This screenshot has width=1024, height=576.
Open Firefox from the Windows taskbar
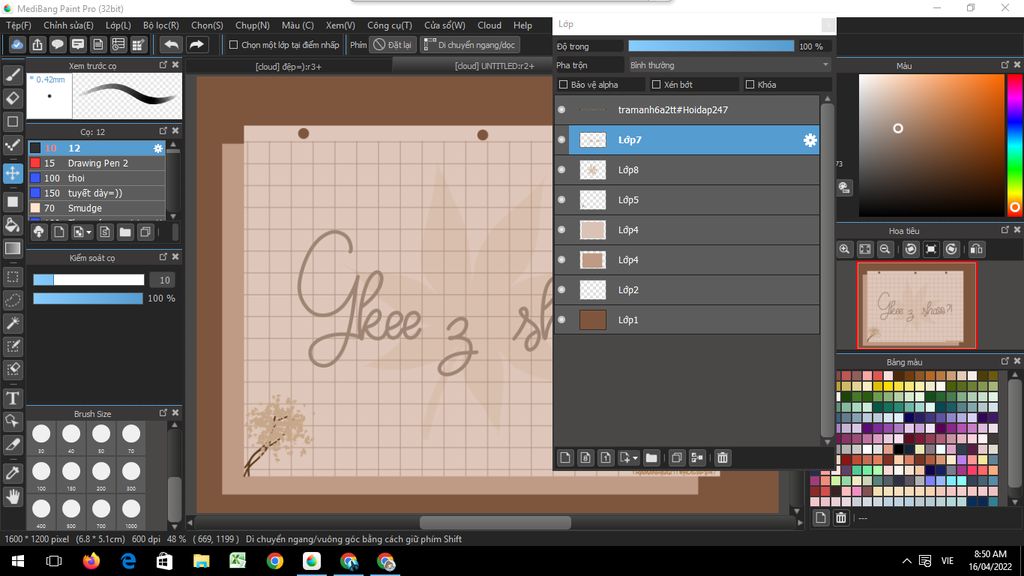click(x=91, y=561)
